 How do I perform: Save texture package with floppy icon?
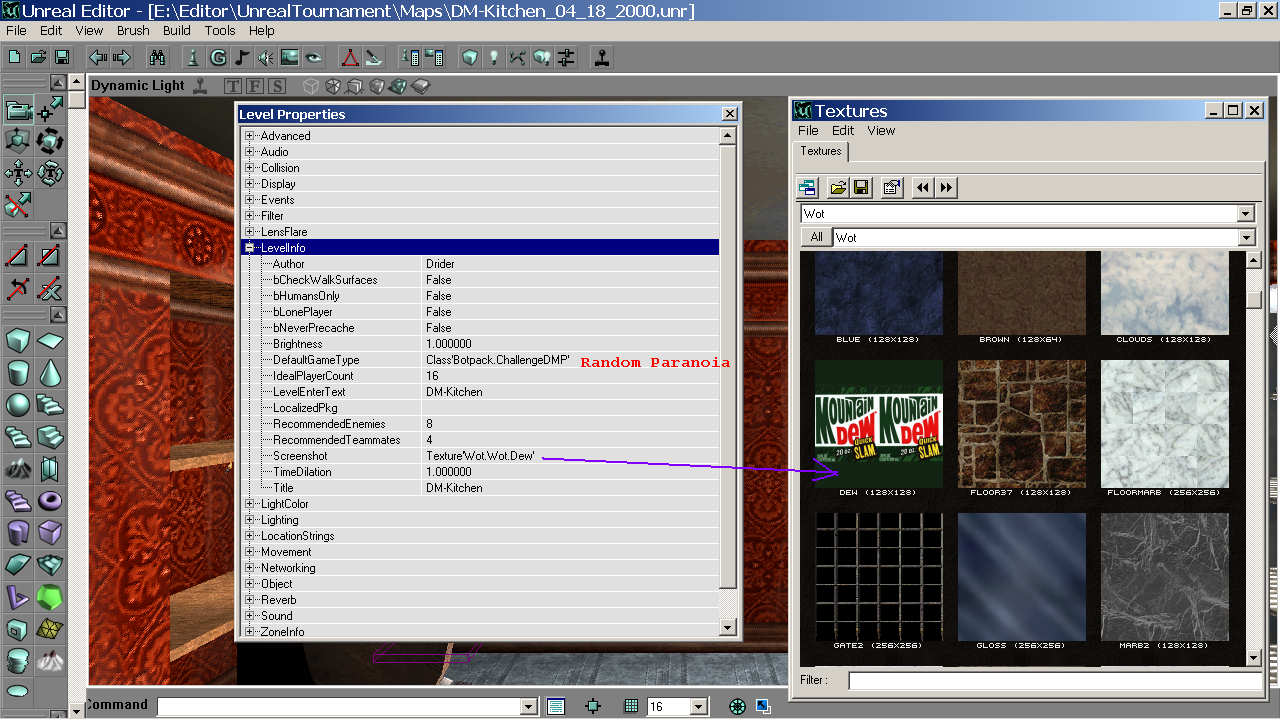pyautogui.click(x=861, y=187)
